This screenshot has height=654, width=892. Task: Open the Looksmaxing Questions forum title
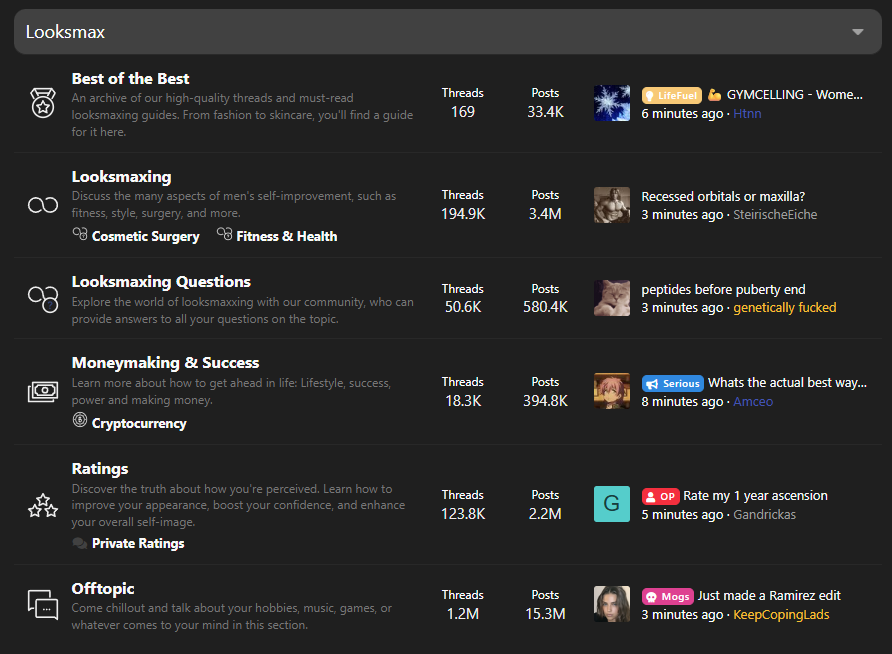[161, 282]
